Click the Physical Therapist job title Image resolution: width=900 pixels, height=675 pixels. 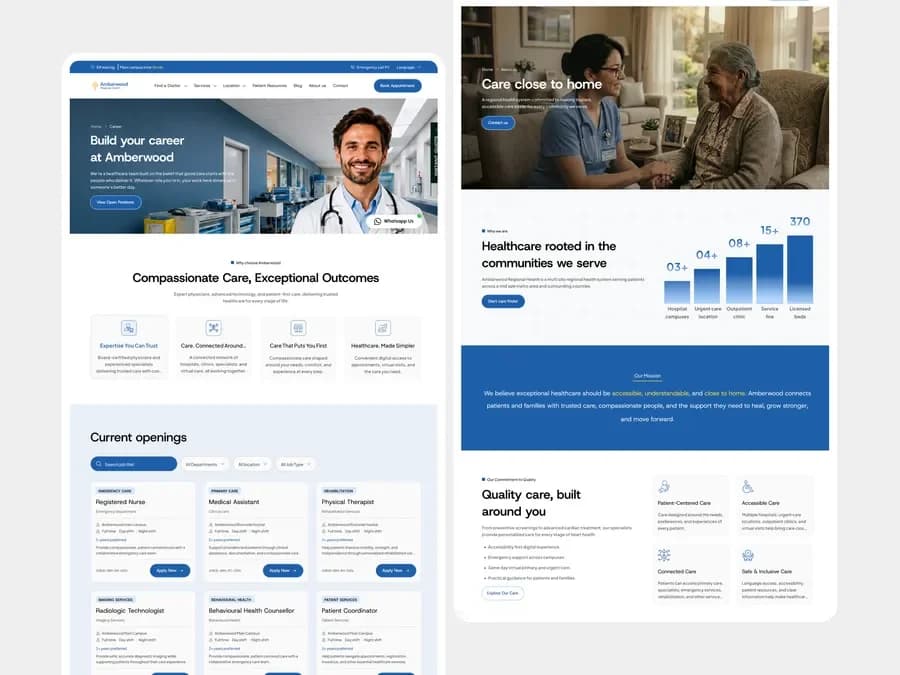347,502
